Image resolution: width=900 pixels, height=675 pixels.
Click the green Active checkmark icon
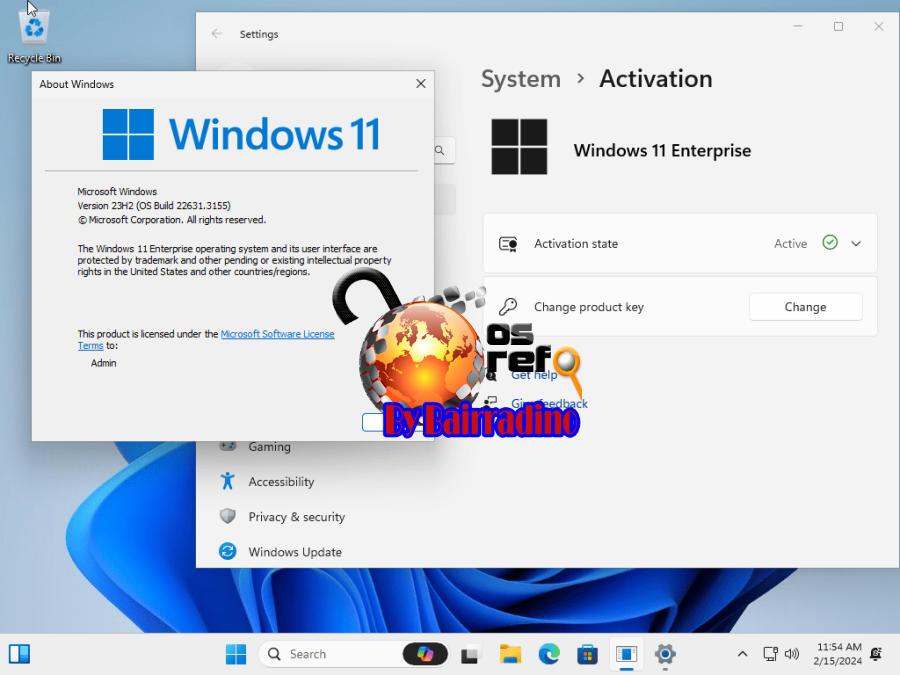point(830,243)
